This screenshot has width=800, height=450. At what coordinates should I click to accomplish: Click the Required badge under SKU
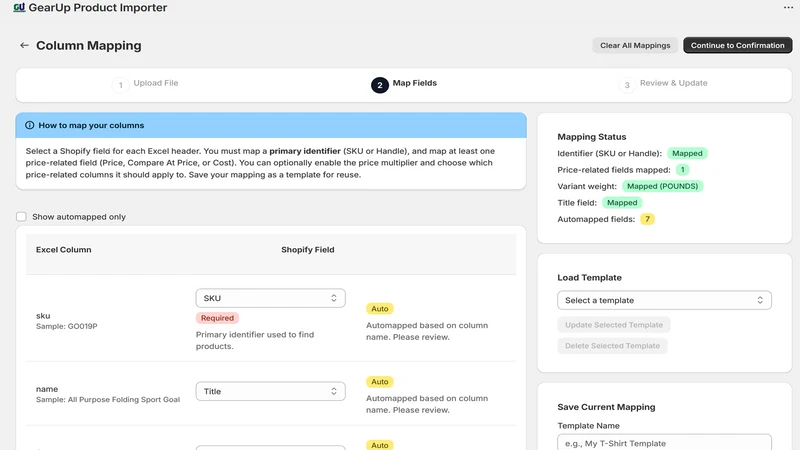click(217, 318)
